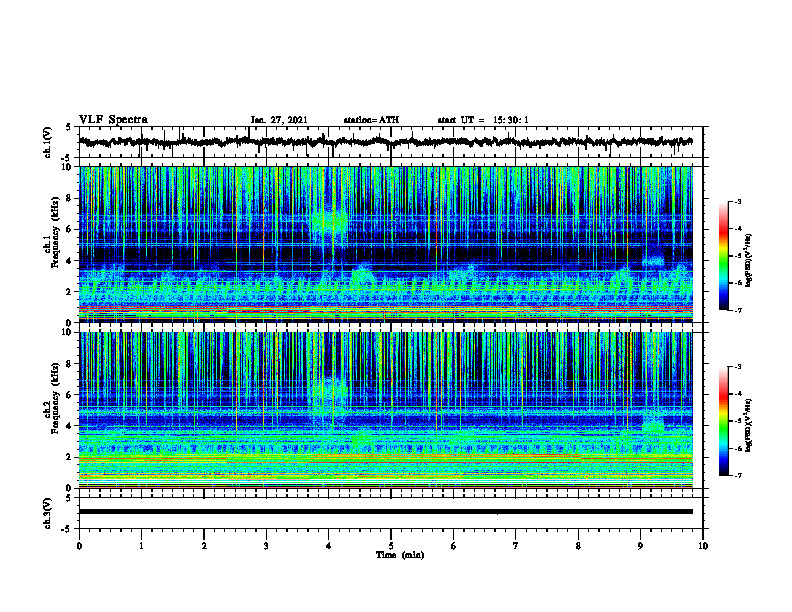Click the thick black ch.3 voltage trace
The width and height of the screenshot is (792, 612).
coord(385,512)
